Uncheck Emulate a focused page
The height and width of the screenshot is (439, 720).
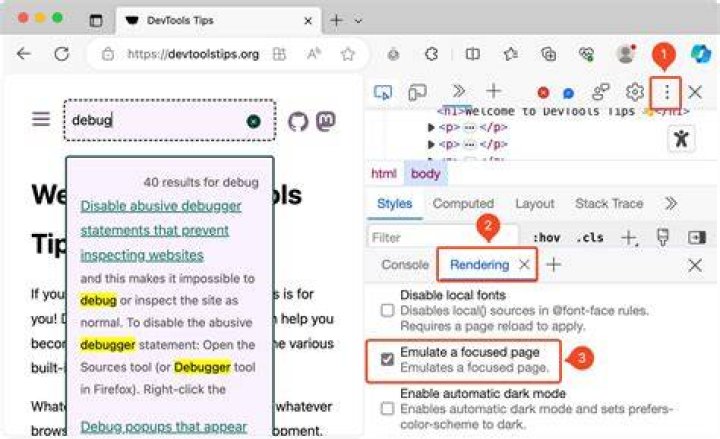[x=387, y=360]
